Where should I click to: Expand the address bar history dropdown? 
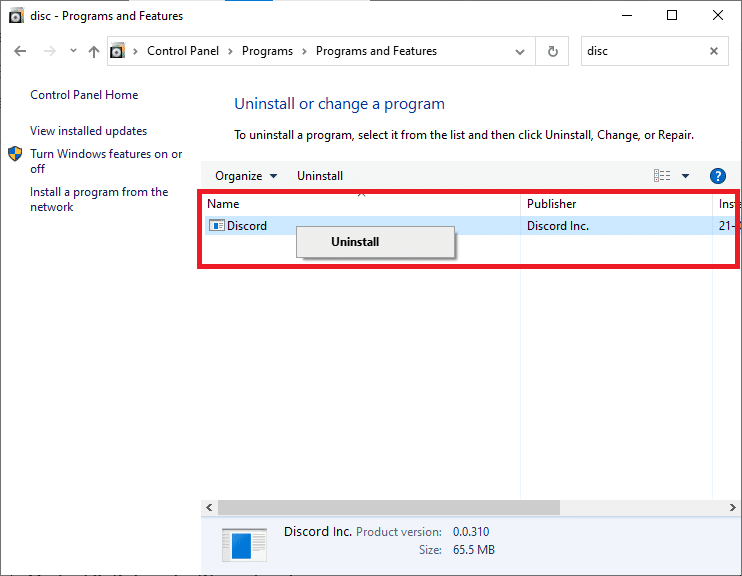pyautogui.click(x=520, y=51)
